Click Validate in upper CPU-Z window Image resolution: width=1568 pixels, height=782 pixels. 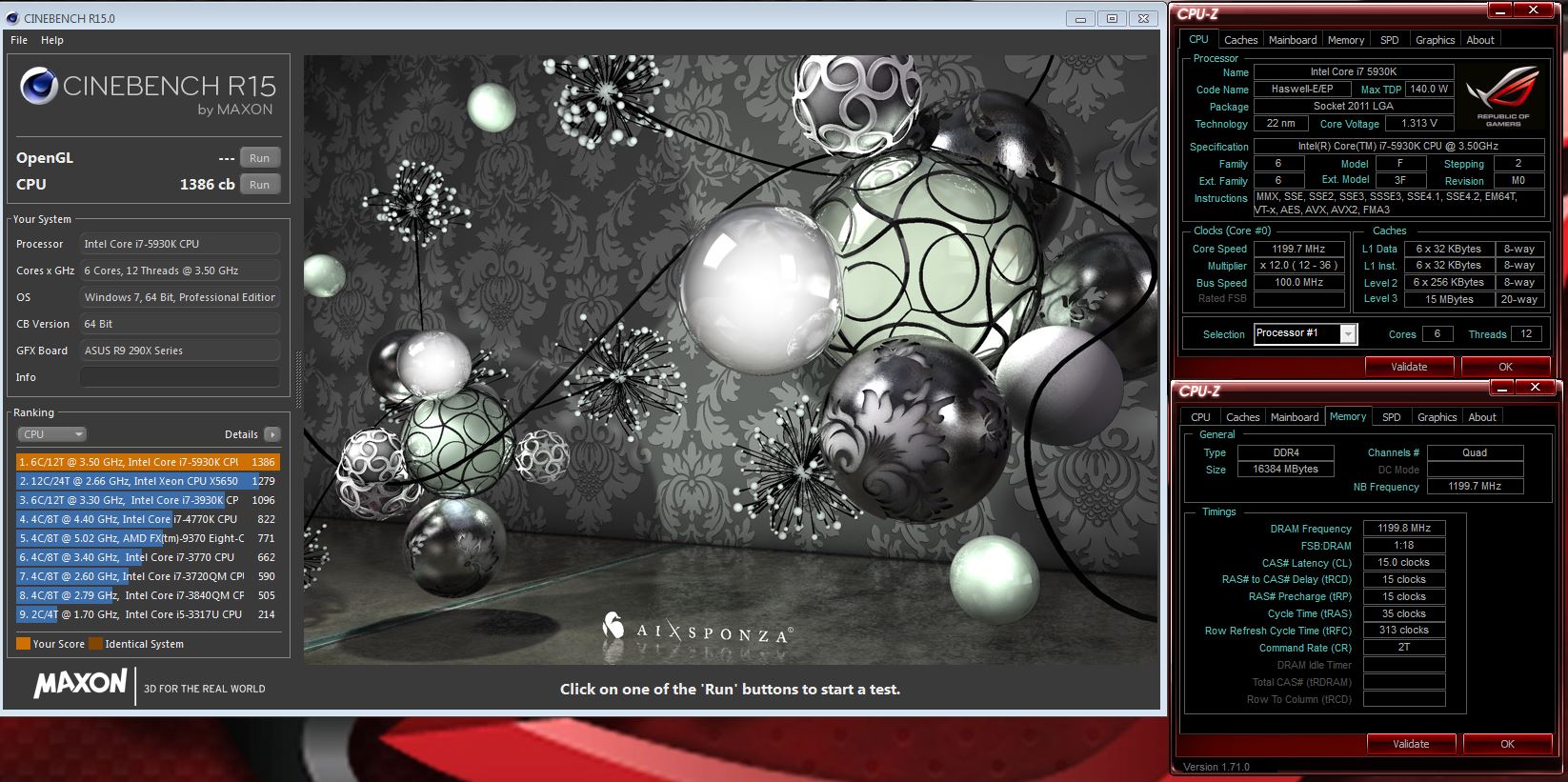point(1409,367)
